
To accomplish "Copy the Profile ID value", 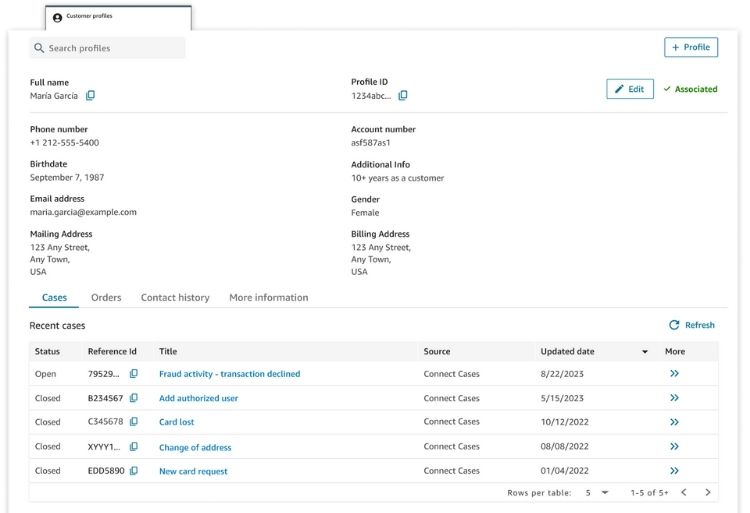I will [403, 96].
